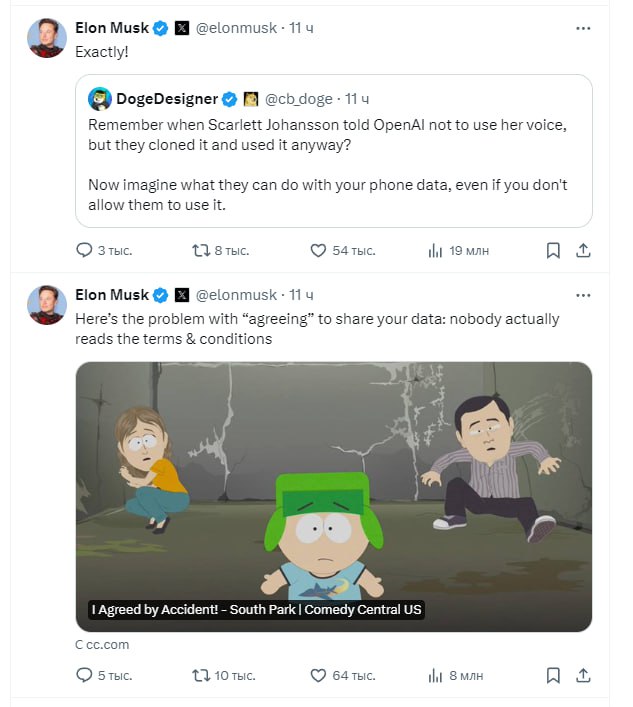This screenshot has height=707, width=633.
Task: View analytics of the 'Exactly!' tweet
Action: [x=435, y=250]
